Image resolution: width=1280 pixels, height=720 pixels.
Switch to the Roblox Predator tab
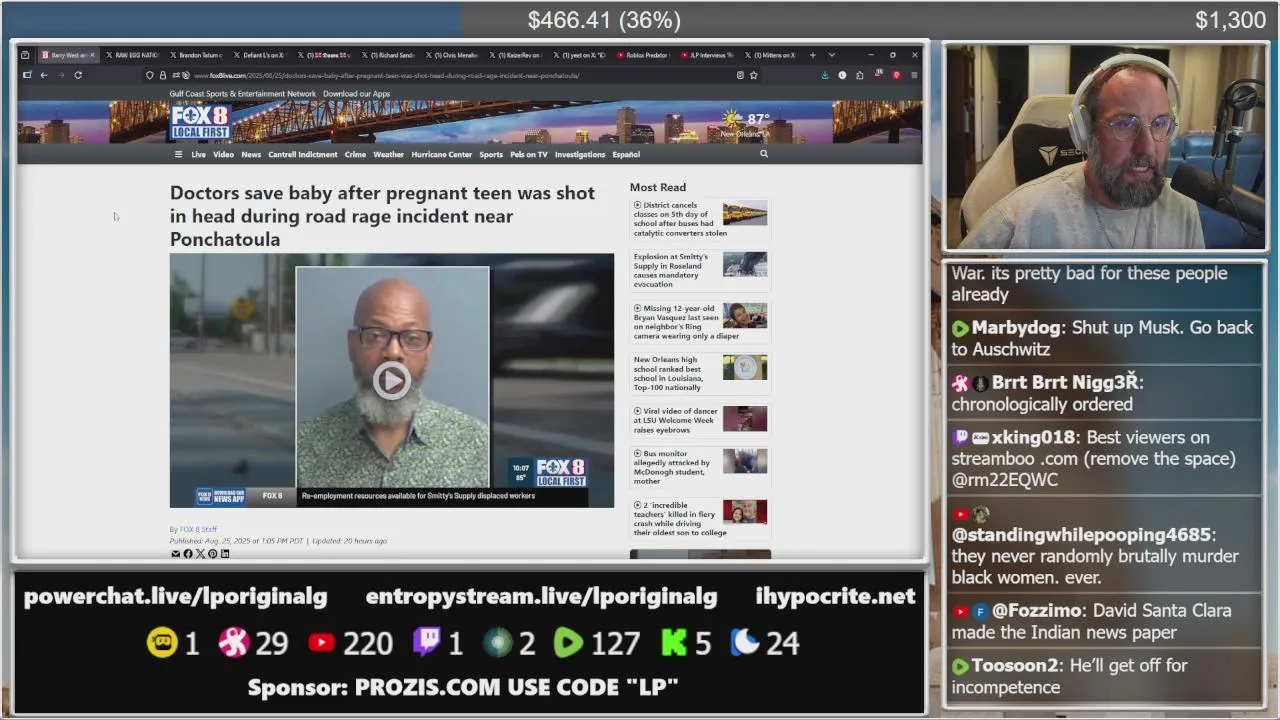(642, 55)
